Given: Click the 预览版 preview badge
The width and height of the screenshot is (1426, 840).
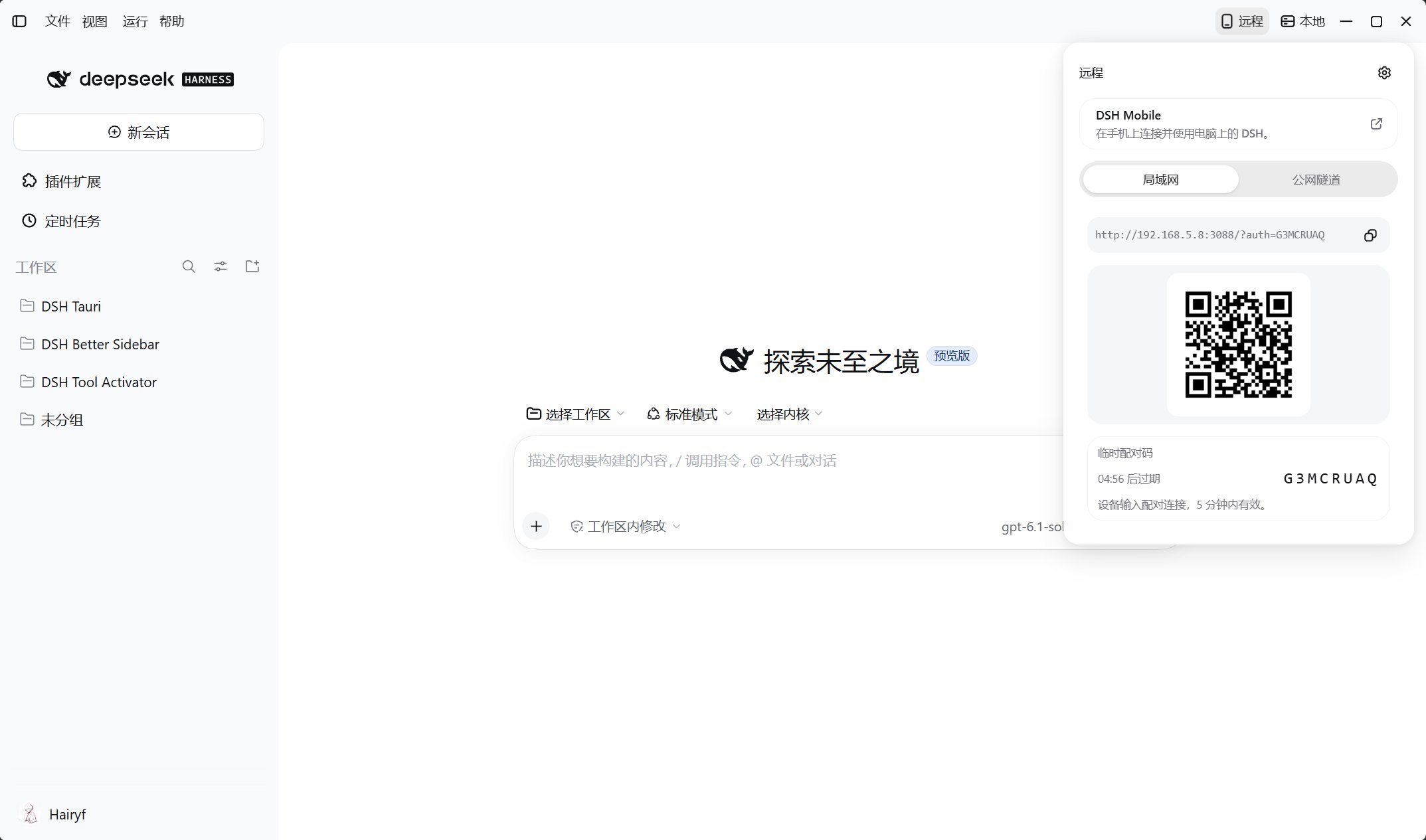Looking at the screenshot, I should (x=952, y=356).
